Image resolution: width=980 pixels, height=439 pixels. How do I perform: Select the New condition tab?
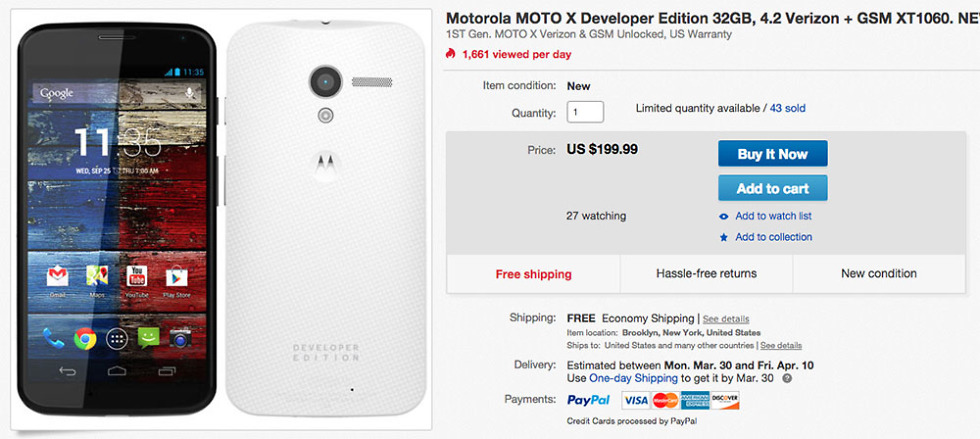coord(878,274)
